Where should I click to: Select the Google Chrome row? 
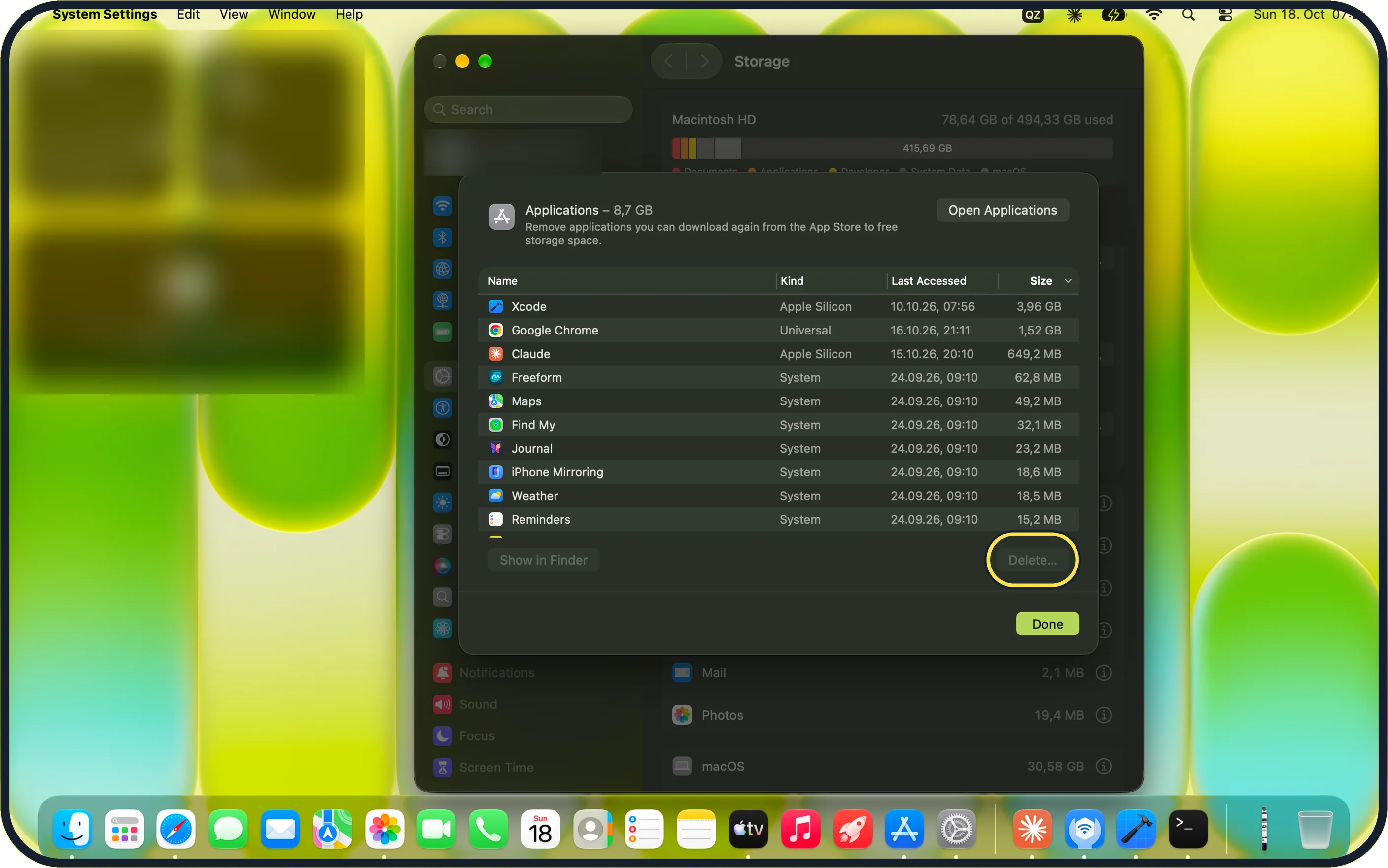pyautogui.click(x=778, y=330)
